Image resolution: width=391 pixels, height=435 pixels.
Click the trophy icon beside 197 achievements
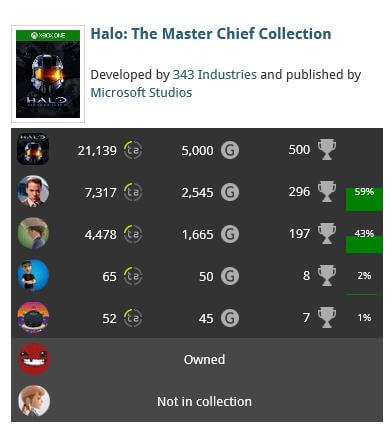coord(327,233)
